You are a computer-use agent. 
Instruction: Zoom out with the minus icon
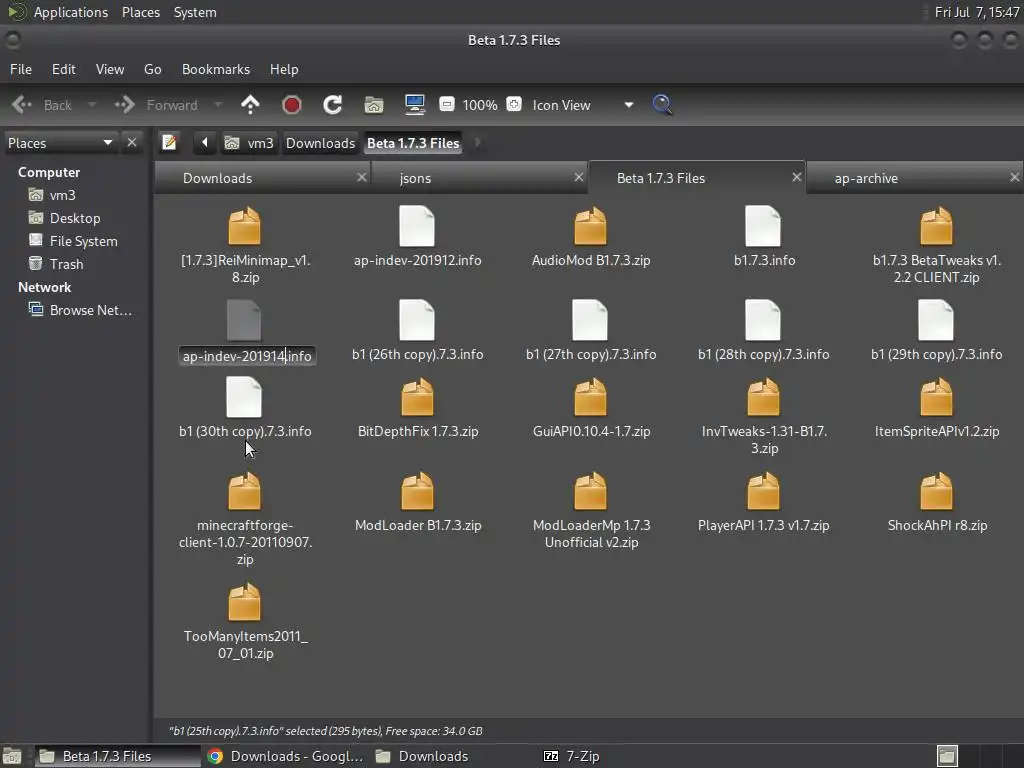[447, 104]
